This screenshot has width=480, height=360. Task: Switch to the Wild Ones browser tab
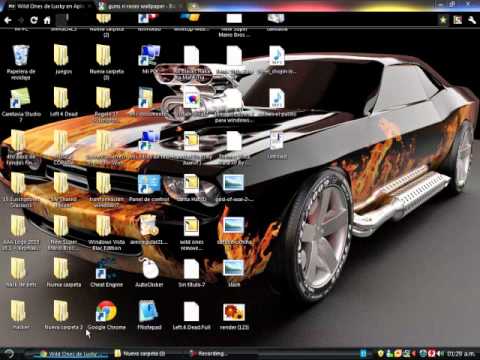click(47, 6)
